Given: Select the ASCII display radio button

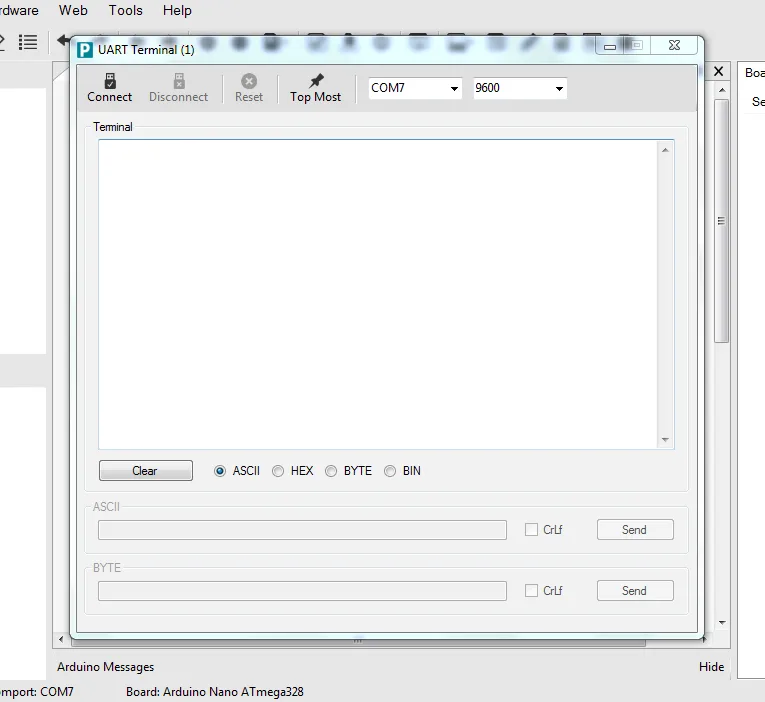Looking at the screenshot, I should (x=220, y=471).
